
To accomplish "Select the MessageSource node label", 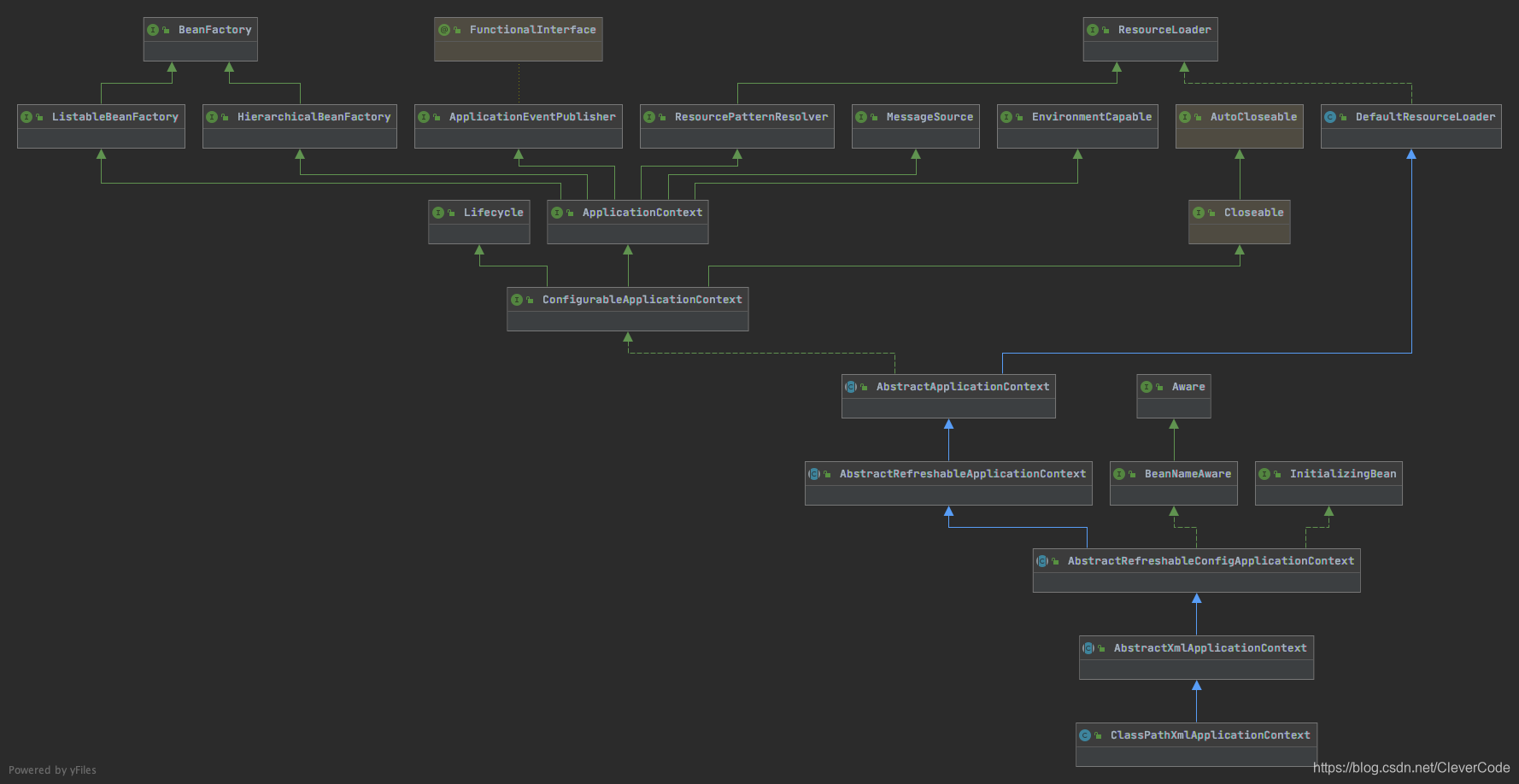I will [930, 117].
